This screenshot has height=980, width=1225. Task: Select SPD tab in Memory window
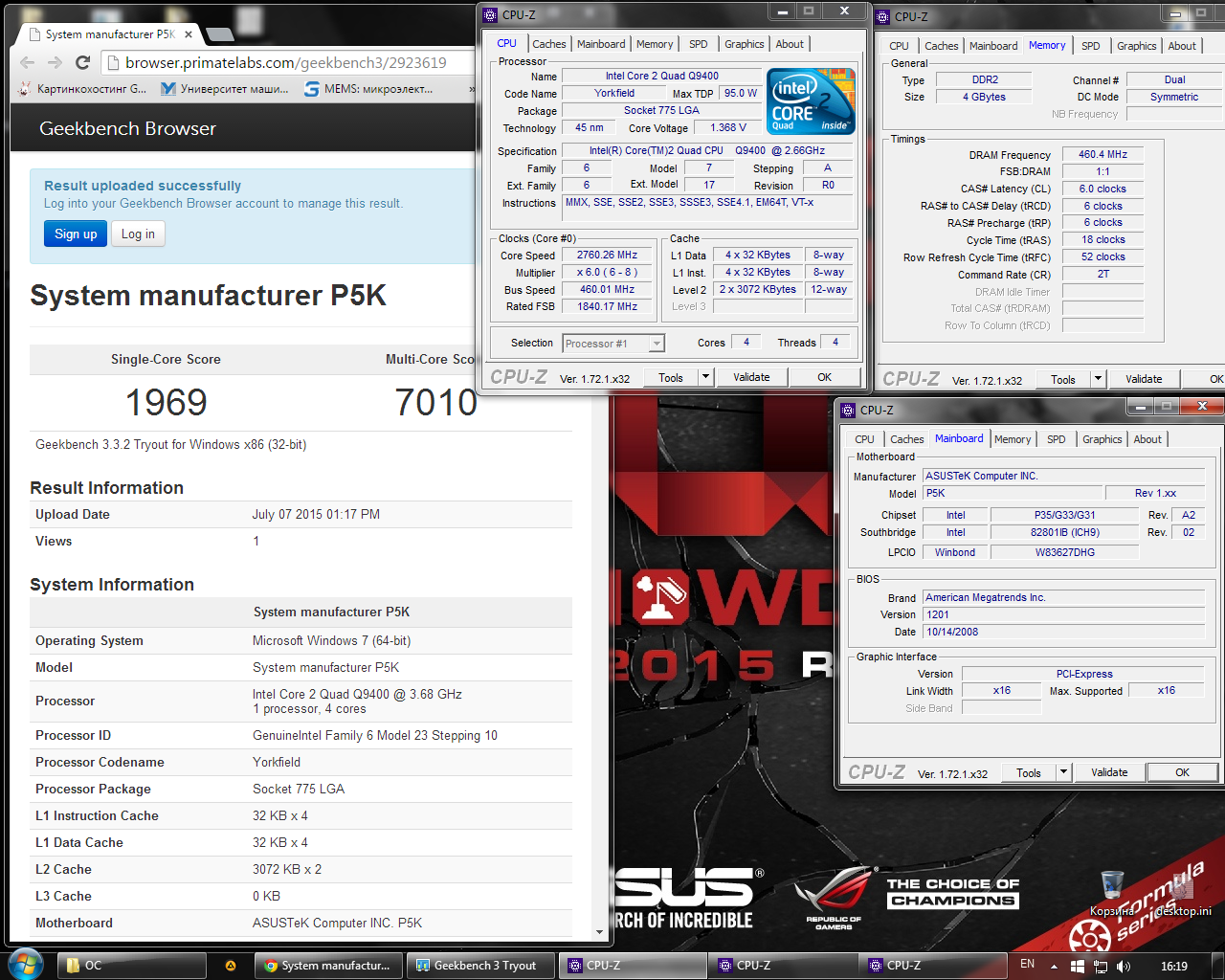tap(1090, 46)
